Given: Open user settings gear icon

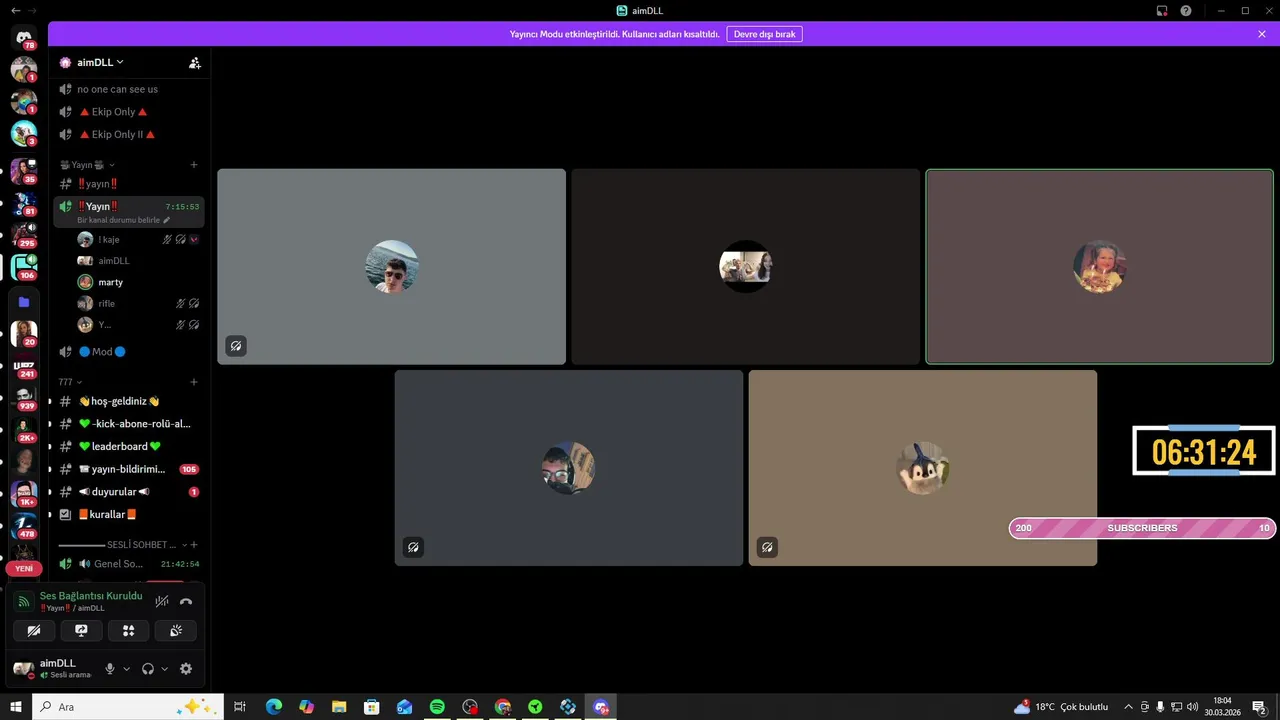Looking at the screenshot, I should click(x=186, y=669).
